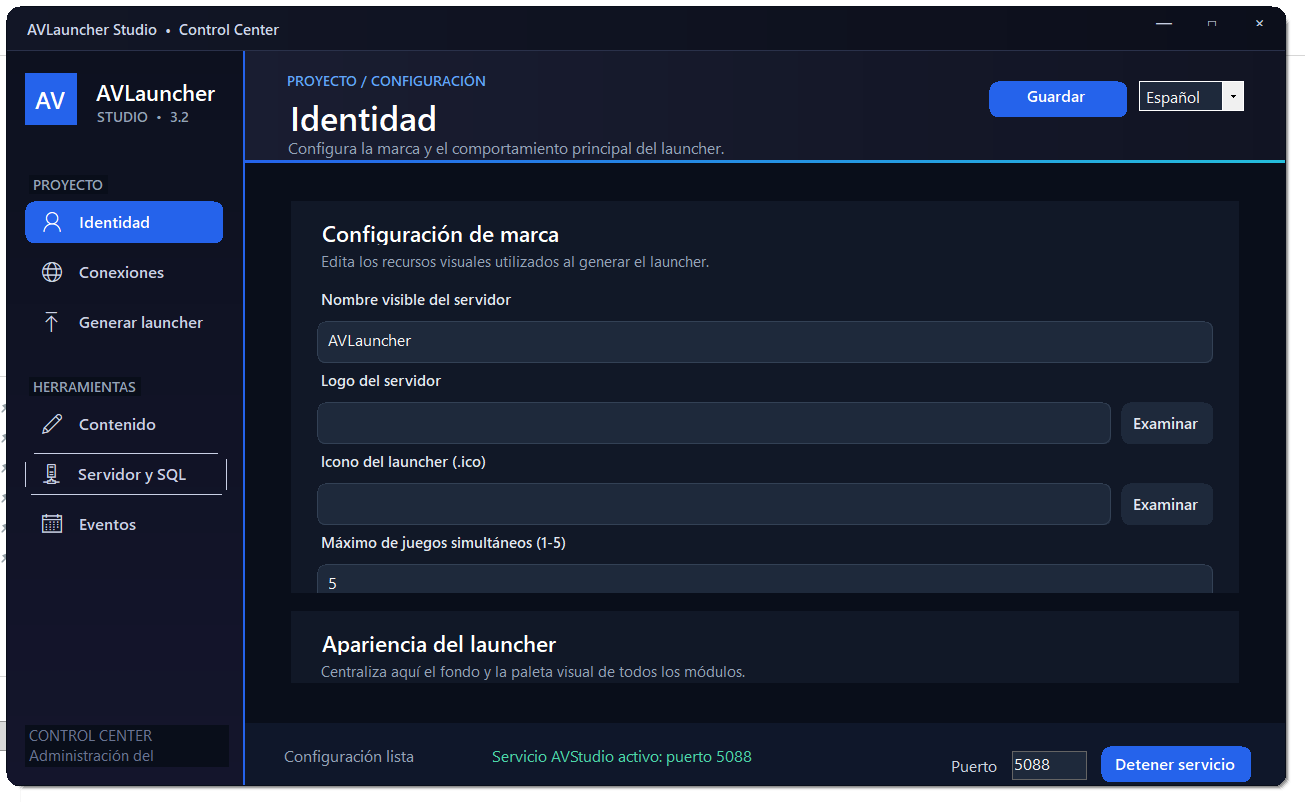Click Examinar for Icono del launcher

click(1166, 504)
